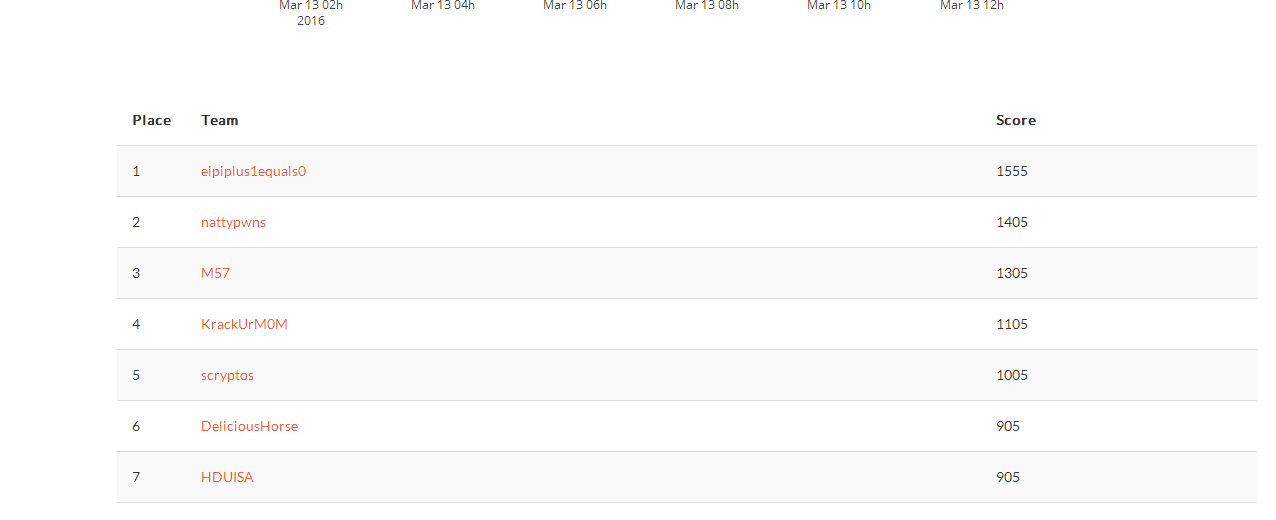Click the 1005 score of scryptos
The width and height of the screenshot is (1276, 520).
tap(1012, 375)
